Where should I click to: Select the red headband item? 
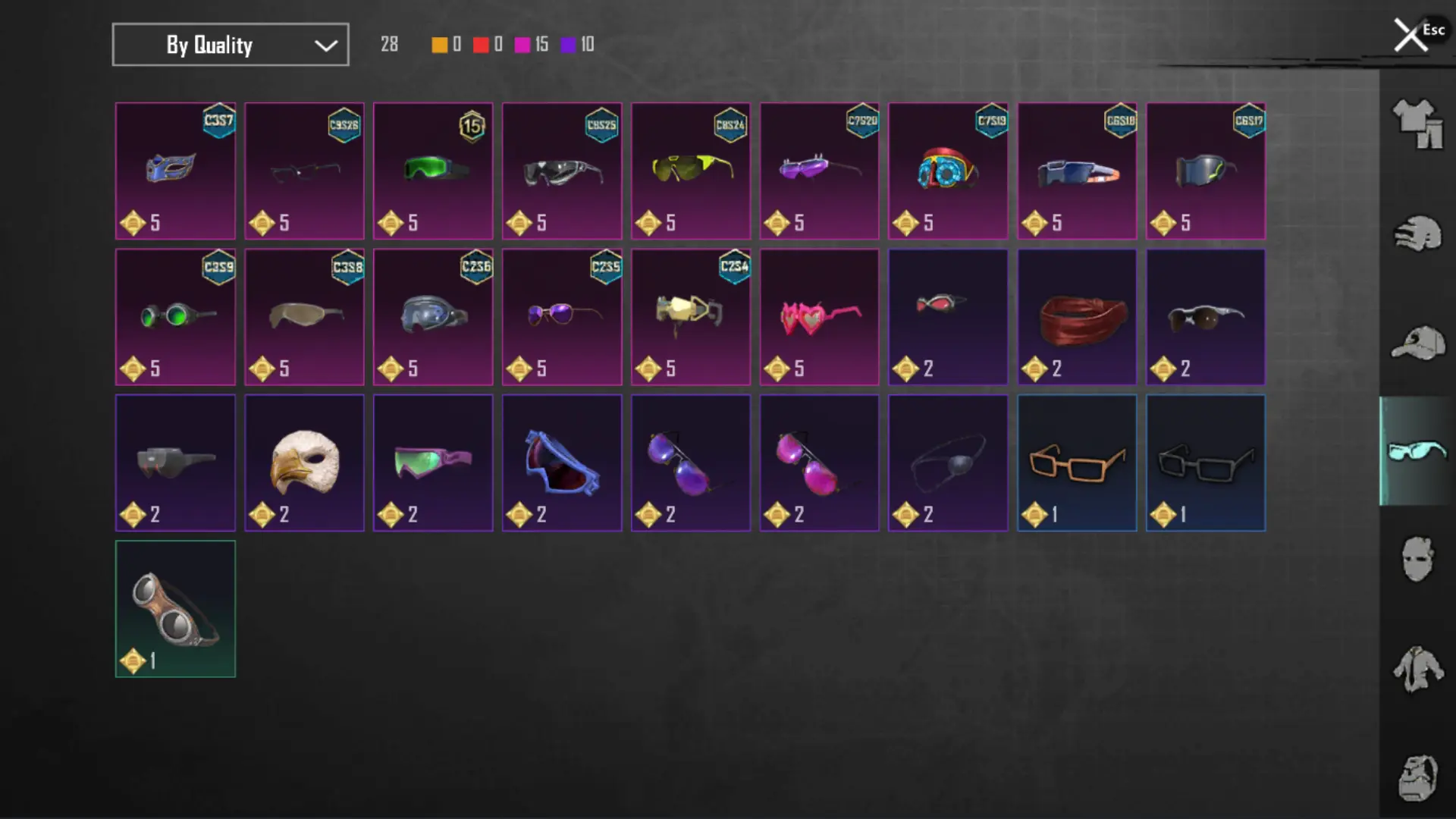(1077, 317)
